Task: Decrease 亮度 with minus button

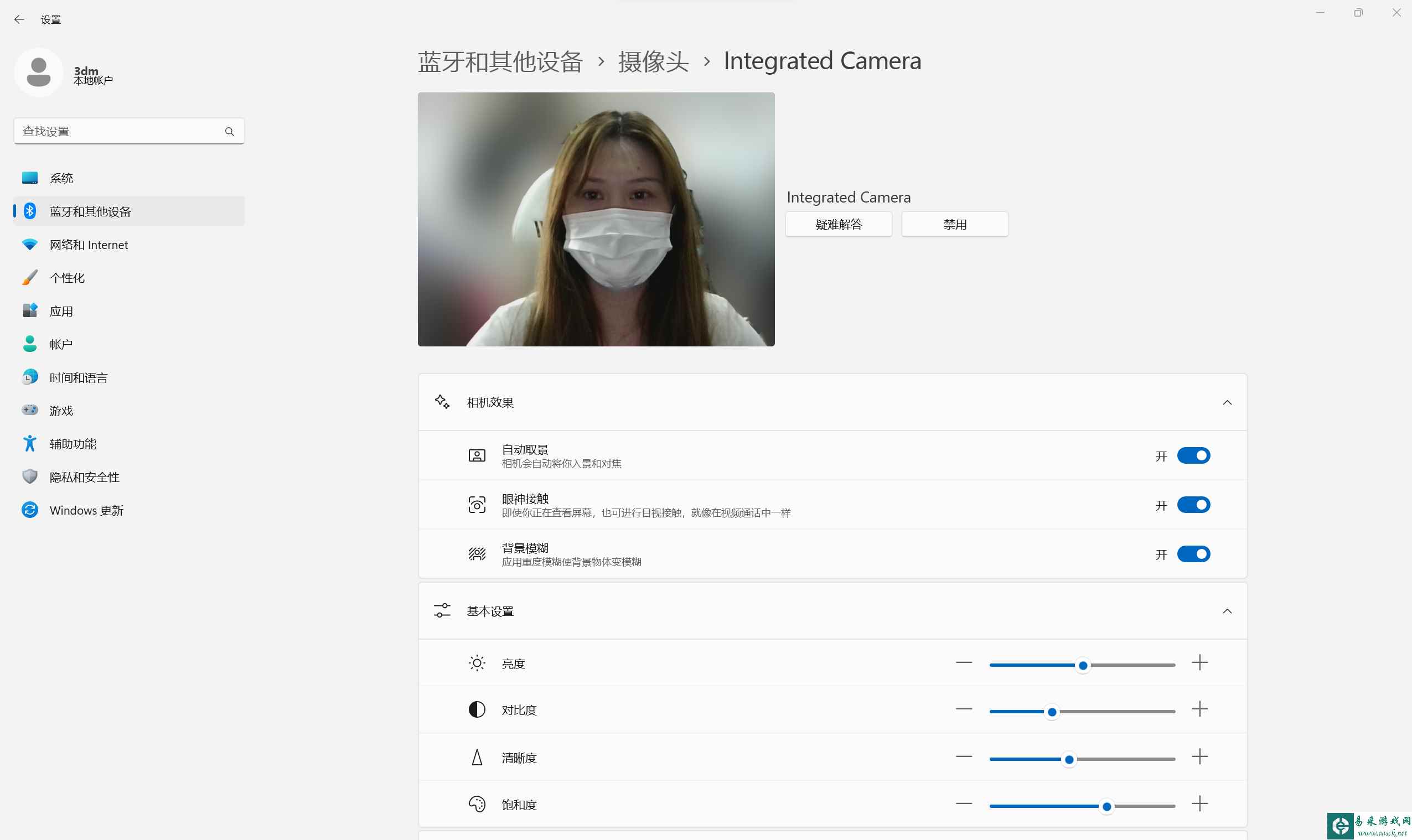Action: (x=963, y=662)
